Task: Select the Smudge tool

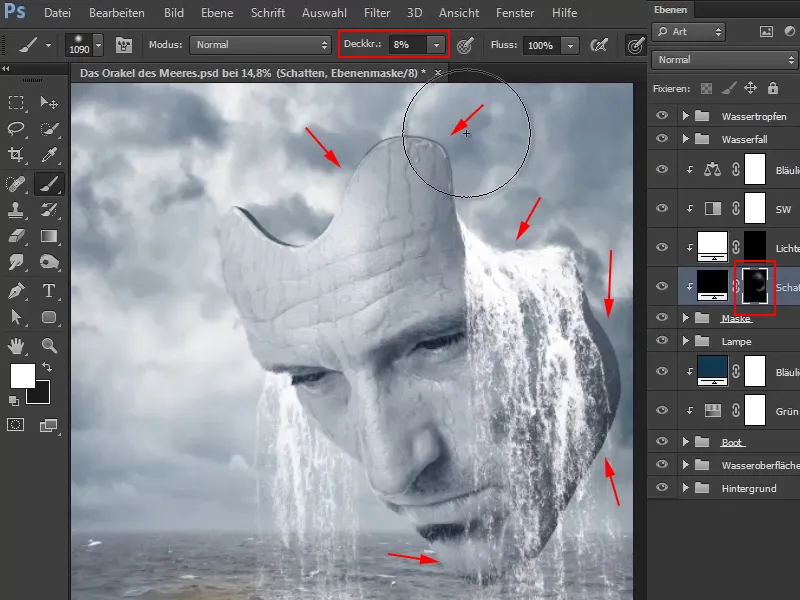Action: tap(16, 262)
